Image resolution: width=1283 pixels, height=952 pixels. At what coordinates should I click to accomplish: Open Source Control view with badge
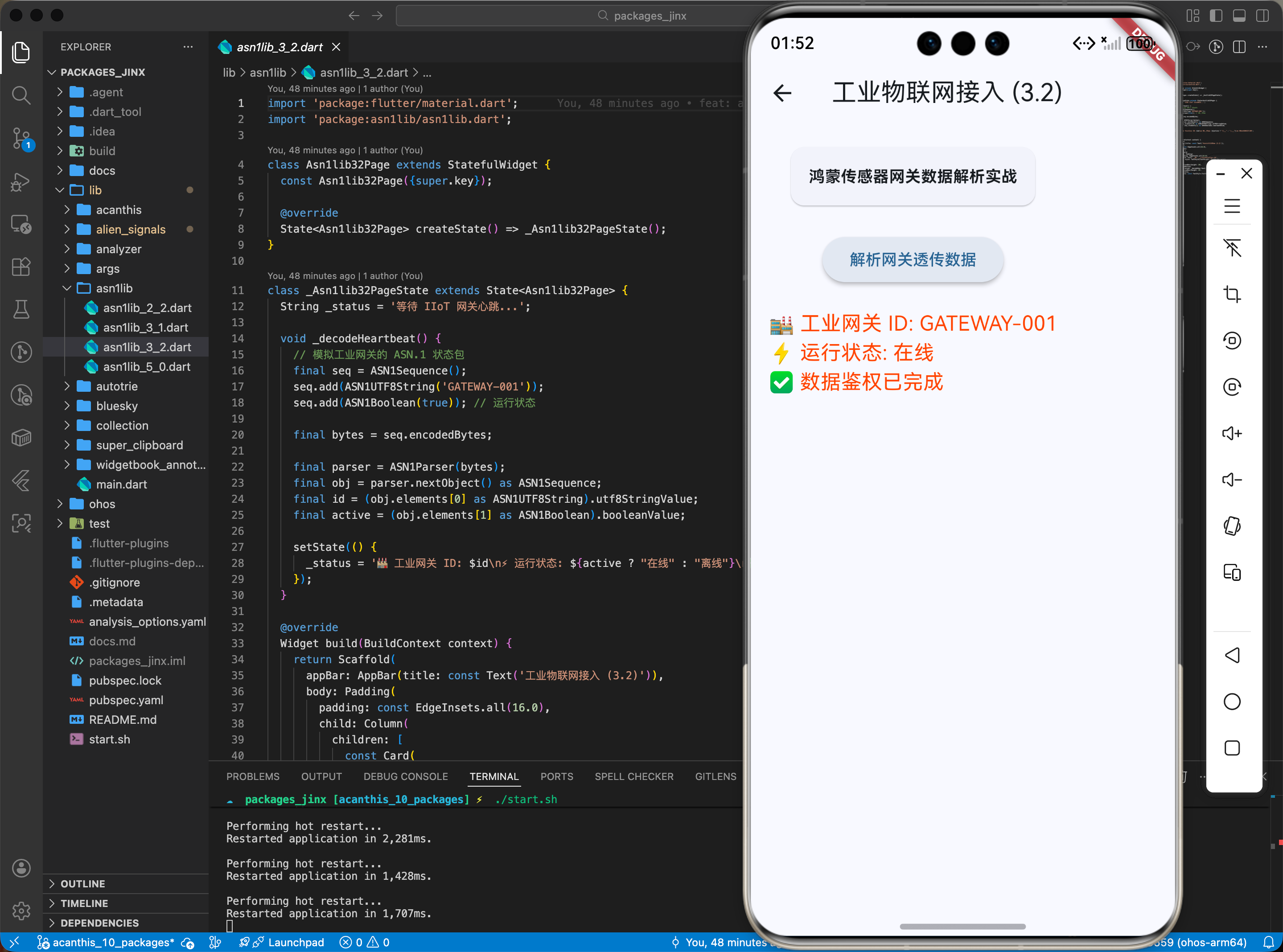(x=21, y=138)
